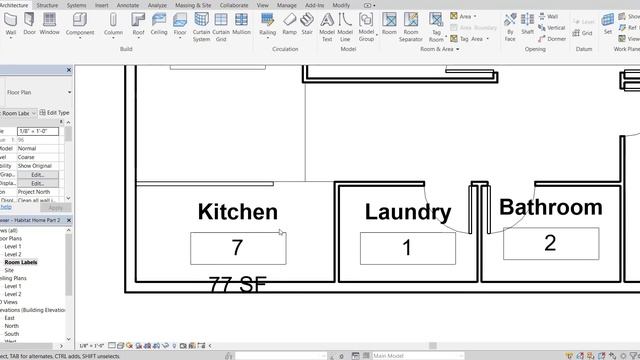Select the Set work plane tool
The image size is (640, 360).
point(608,24)
